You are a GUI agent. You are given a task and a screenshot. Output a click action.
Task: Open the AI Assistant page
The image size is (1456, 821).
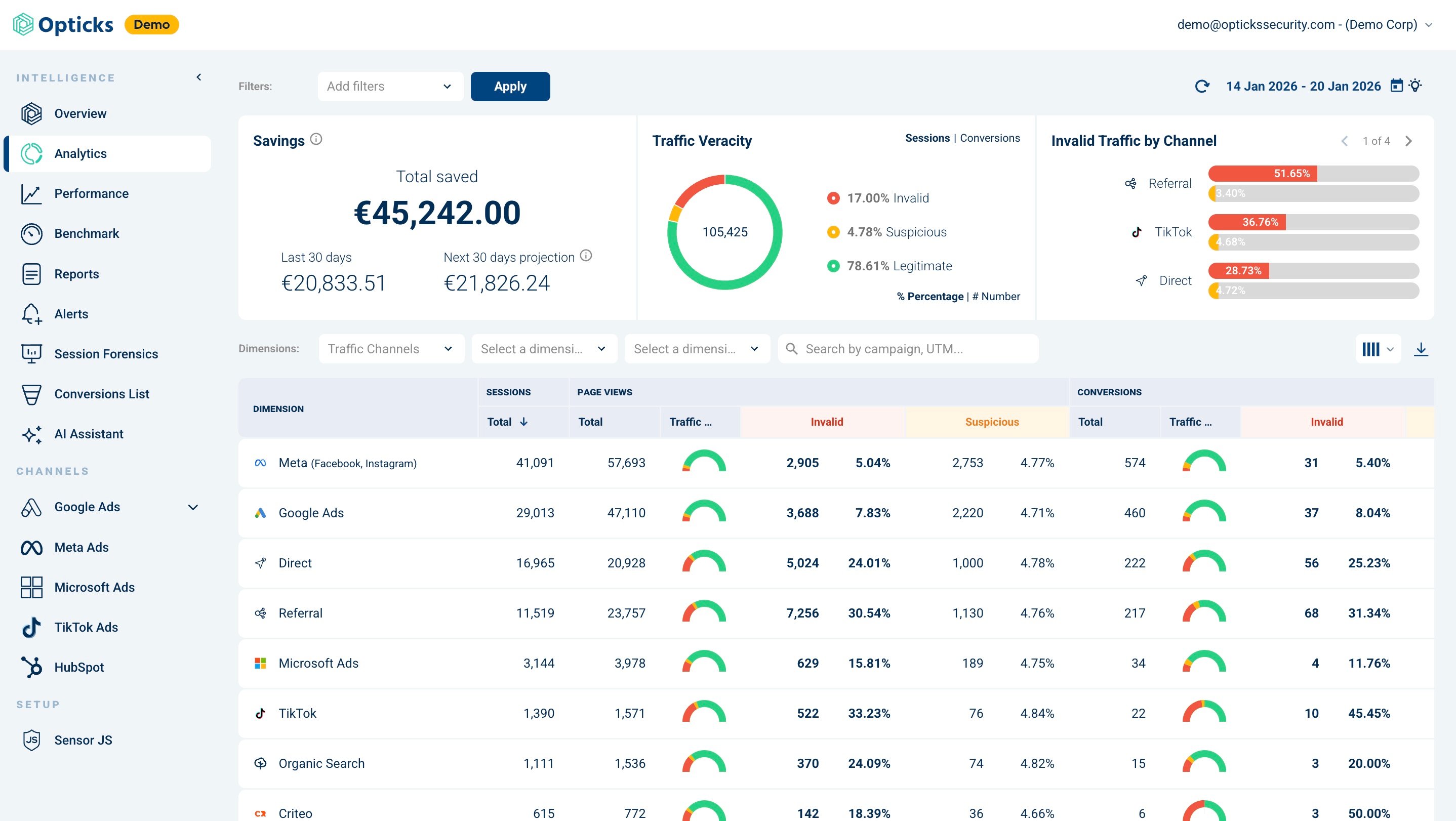coord(88,434)
